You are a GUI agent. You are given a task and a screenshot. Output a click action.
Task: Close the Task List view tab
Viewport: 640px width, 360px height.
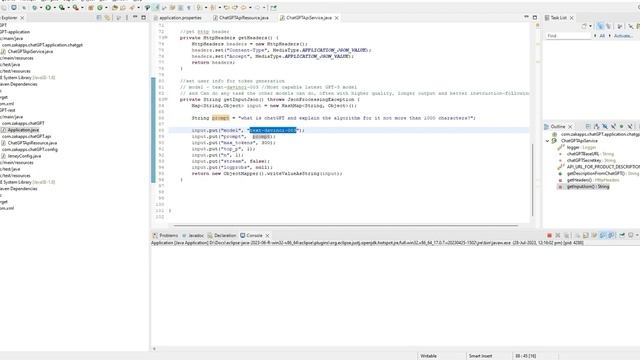coord(571,18)
